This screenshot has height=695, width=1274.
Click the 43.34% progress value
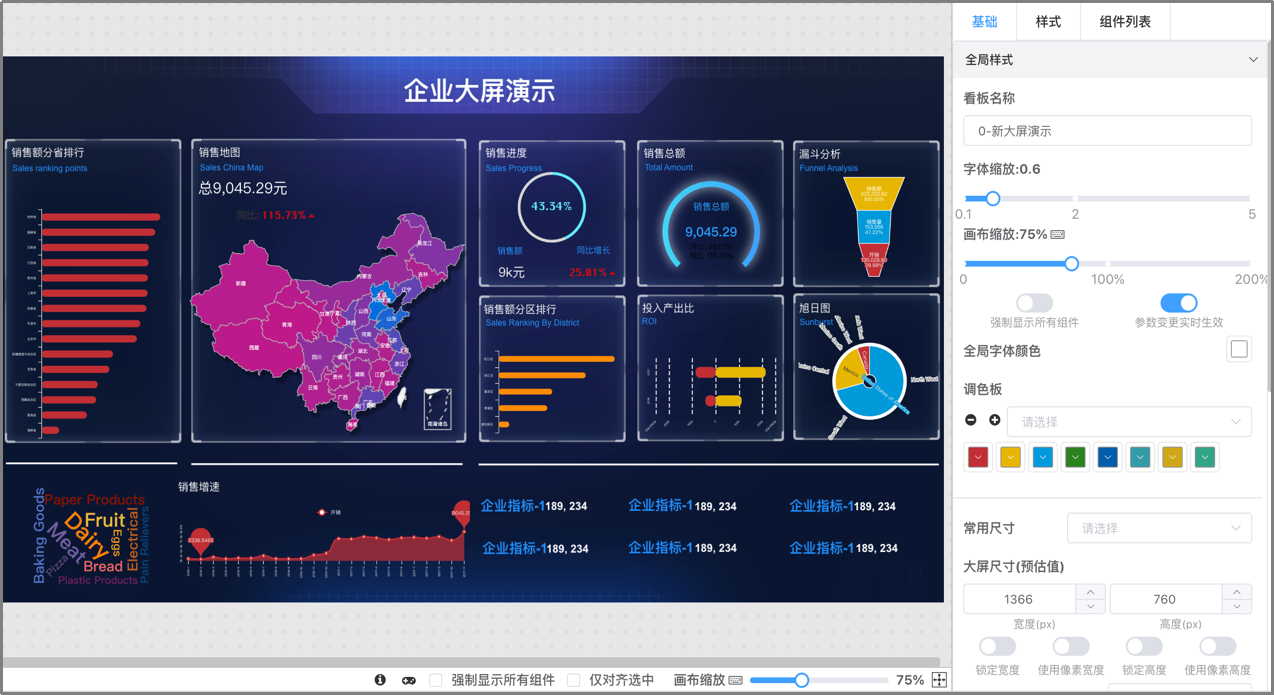click(x=551, y=206)
